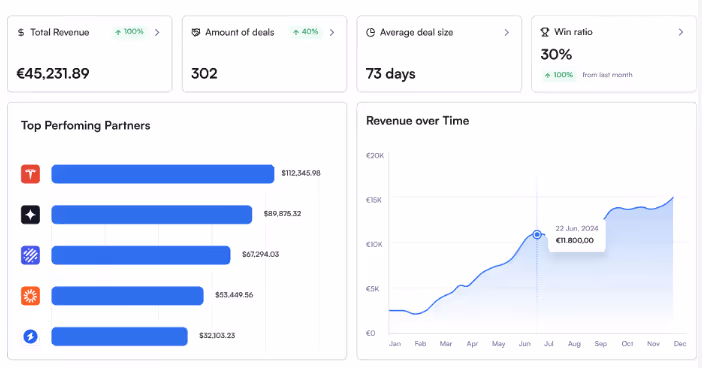Click the Win ratio card title
Image resolution: width=702 pixels, height=368 pixels.
(x=573, y=32)
